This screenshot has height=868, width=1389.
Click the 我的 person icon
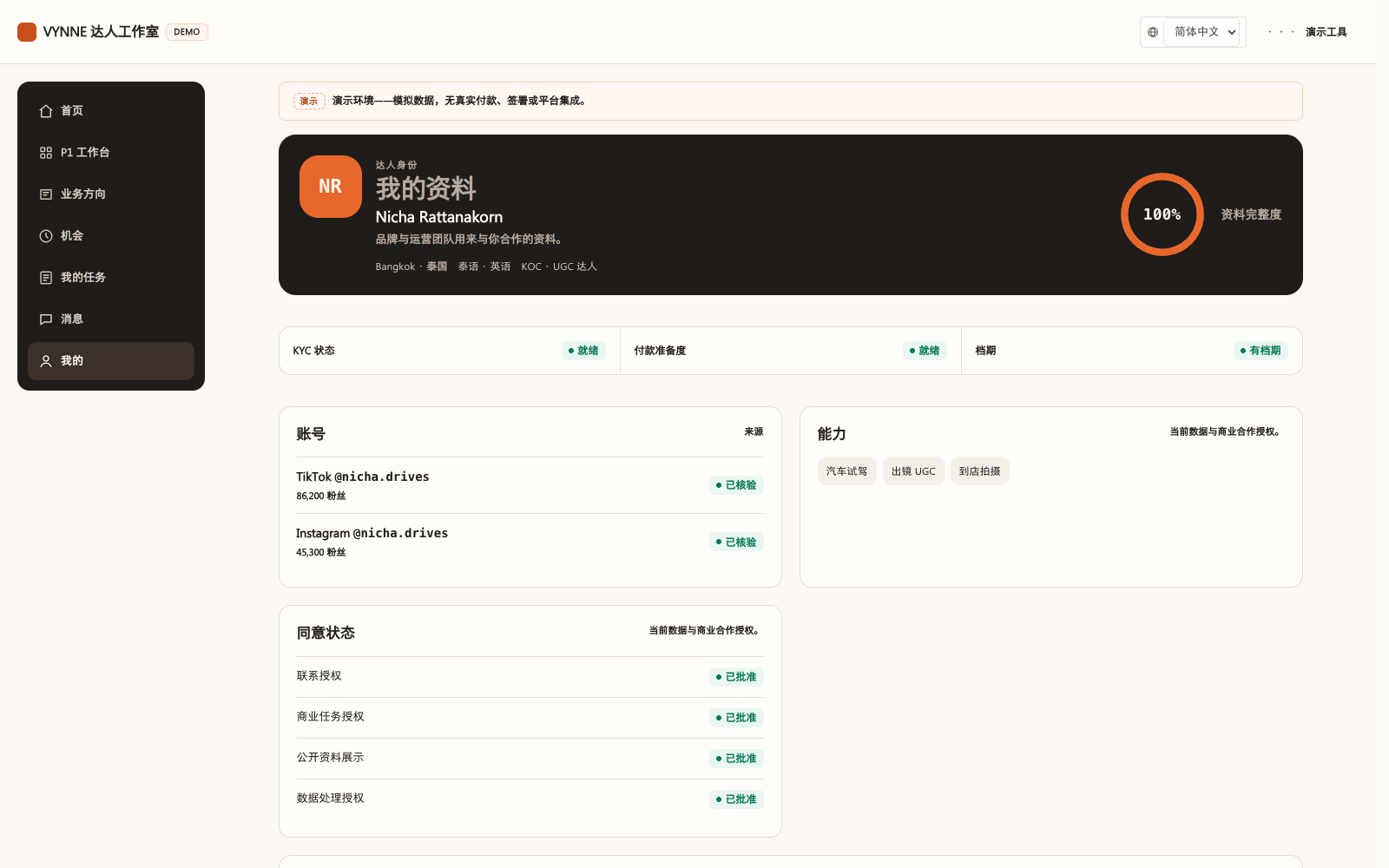point(46,361)
